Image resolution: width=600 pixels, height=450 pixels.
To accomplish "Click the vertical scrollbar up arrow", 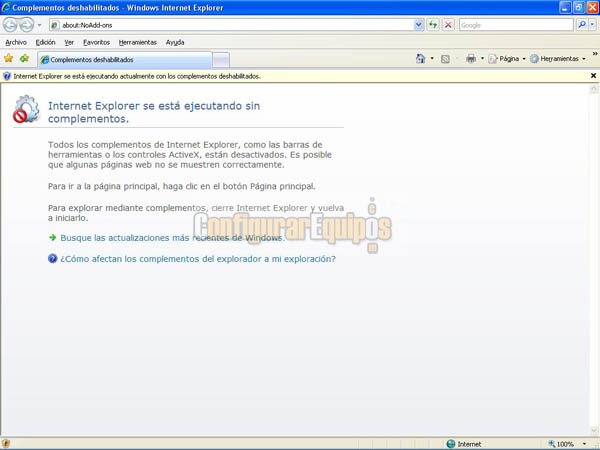I will coord(593,89).
